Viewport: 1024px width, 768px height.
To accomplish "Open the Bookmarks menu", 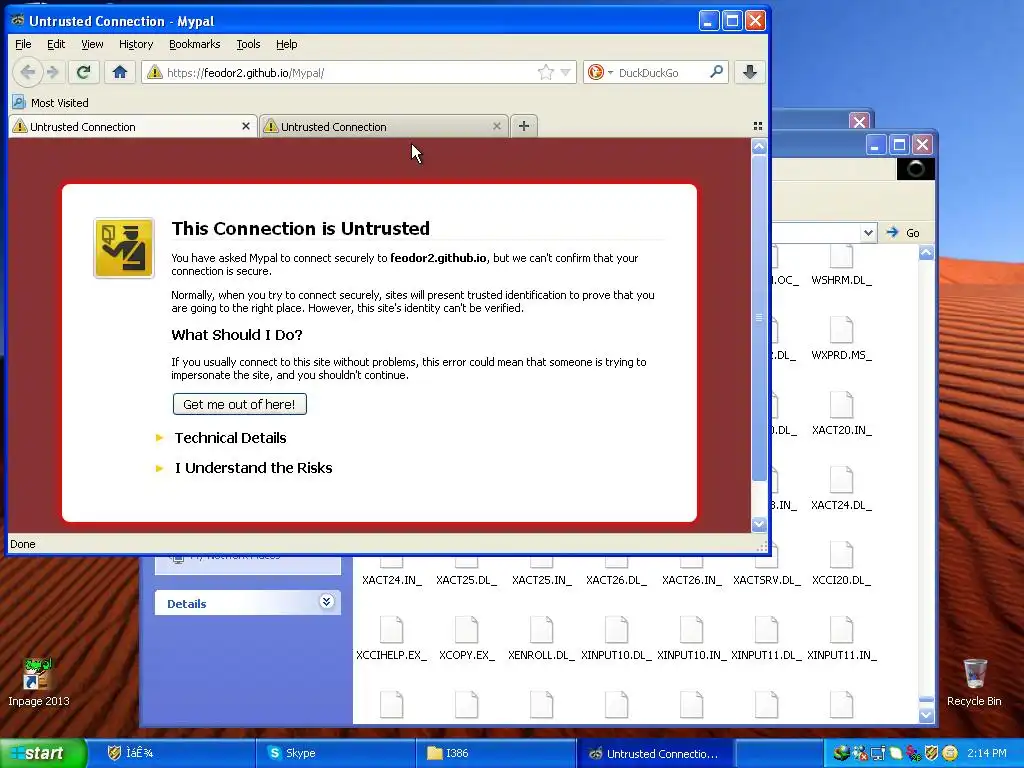I will [195, 44].
